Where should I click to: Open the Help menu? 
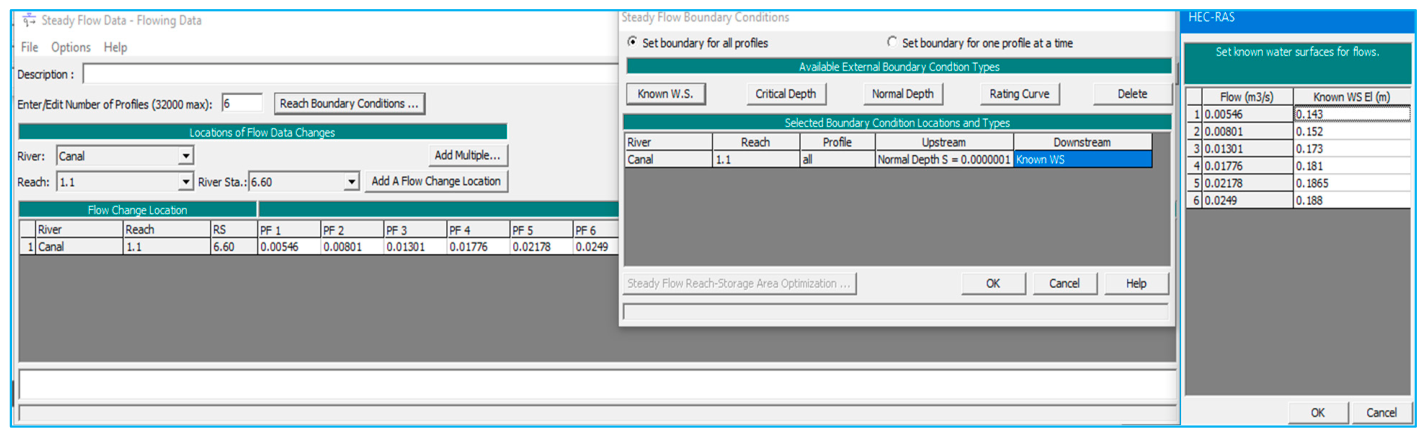(116, 47)
